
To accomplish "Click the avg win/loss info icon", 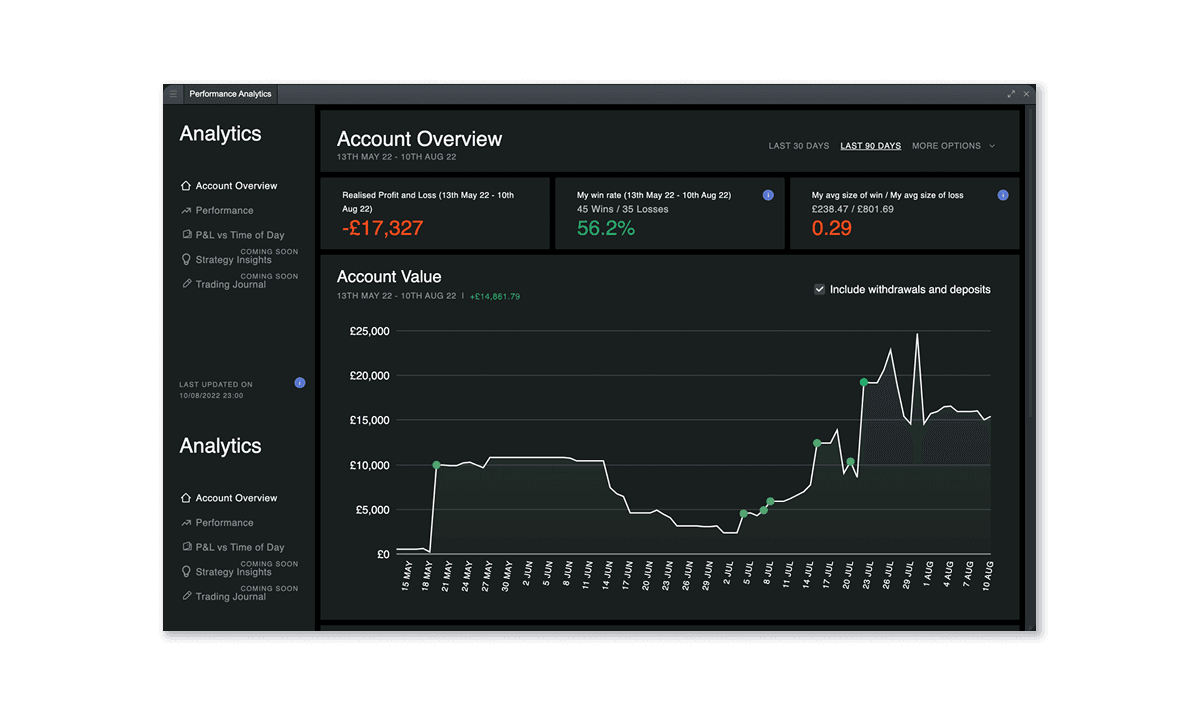I will (1003, 195).
